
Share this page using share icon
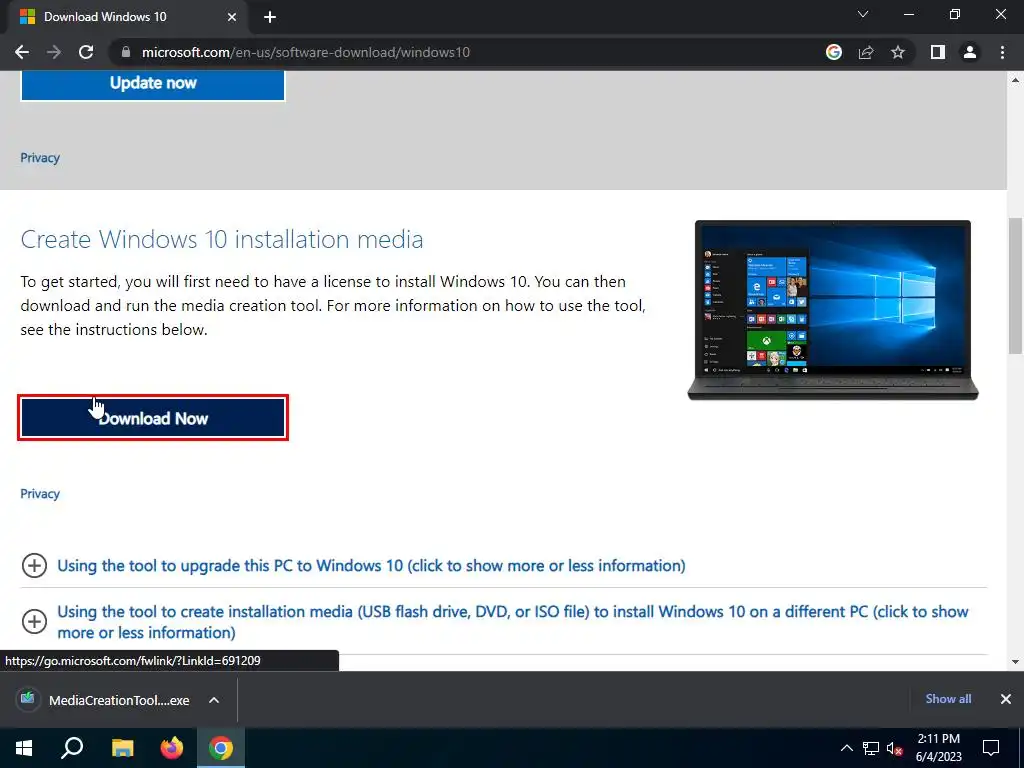(866, 52)
